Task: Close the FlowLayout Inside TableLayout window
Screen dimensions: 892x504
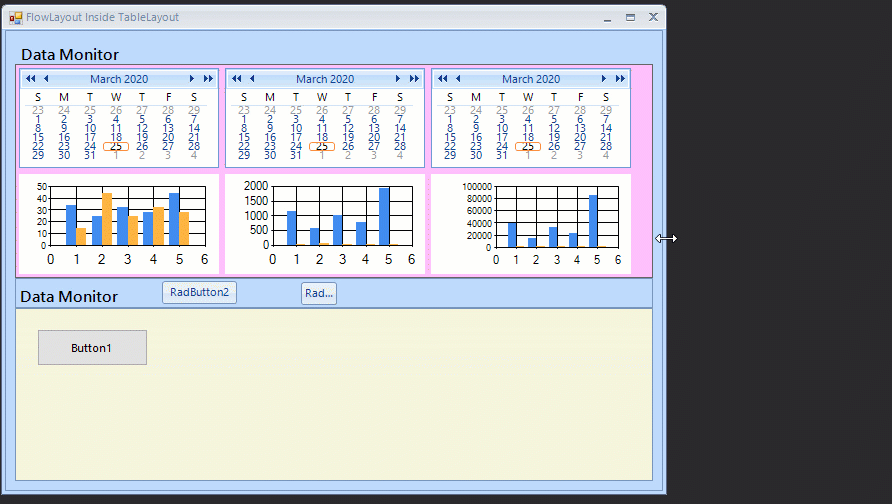Action: coord(653,18)
